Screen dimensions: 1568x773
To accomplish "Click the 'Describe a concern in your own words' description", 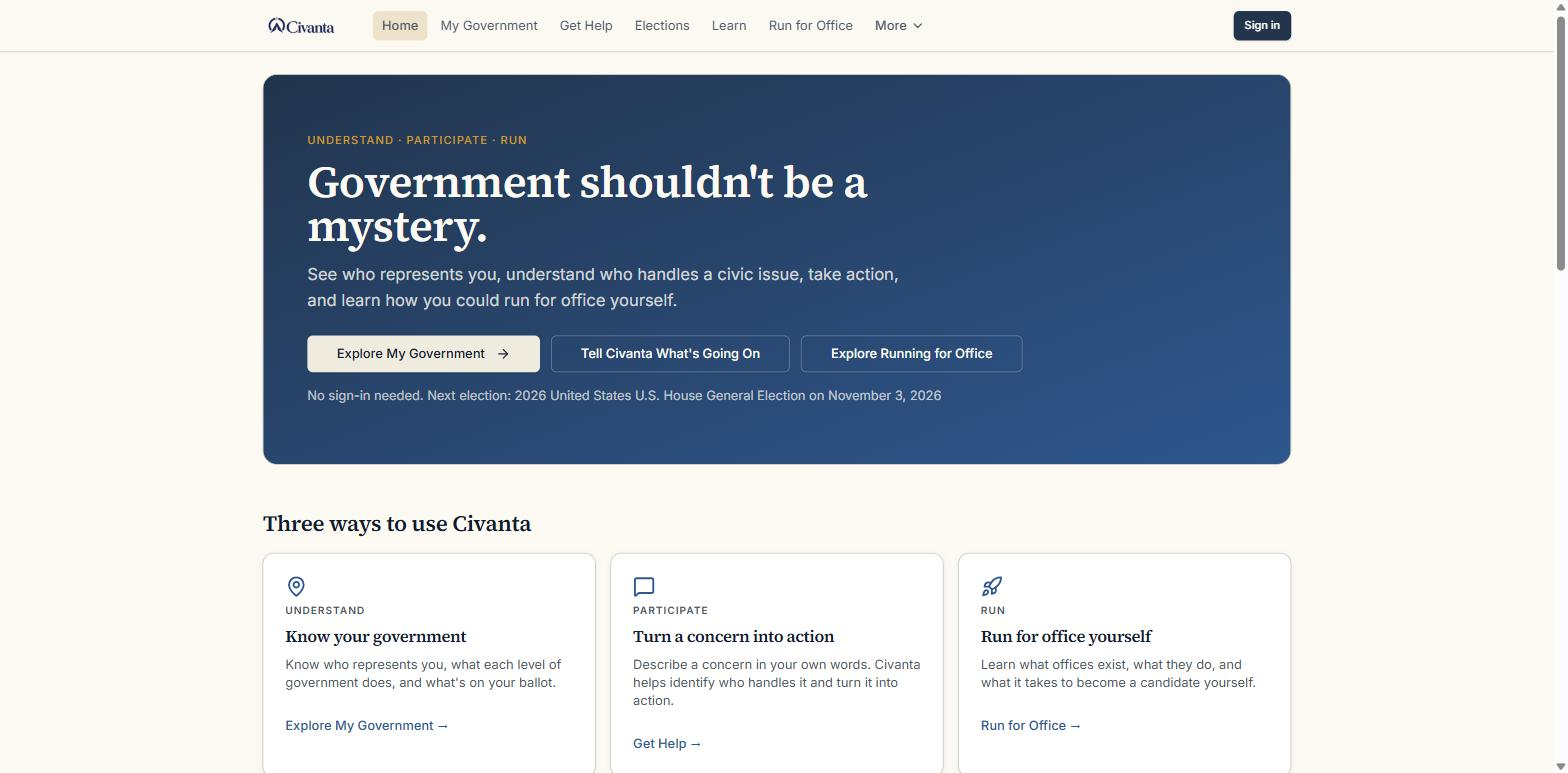I will point(777,683).
